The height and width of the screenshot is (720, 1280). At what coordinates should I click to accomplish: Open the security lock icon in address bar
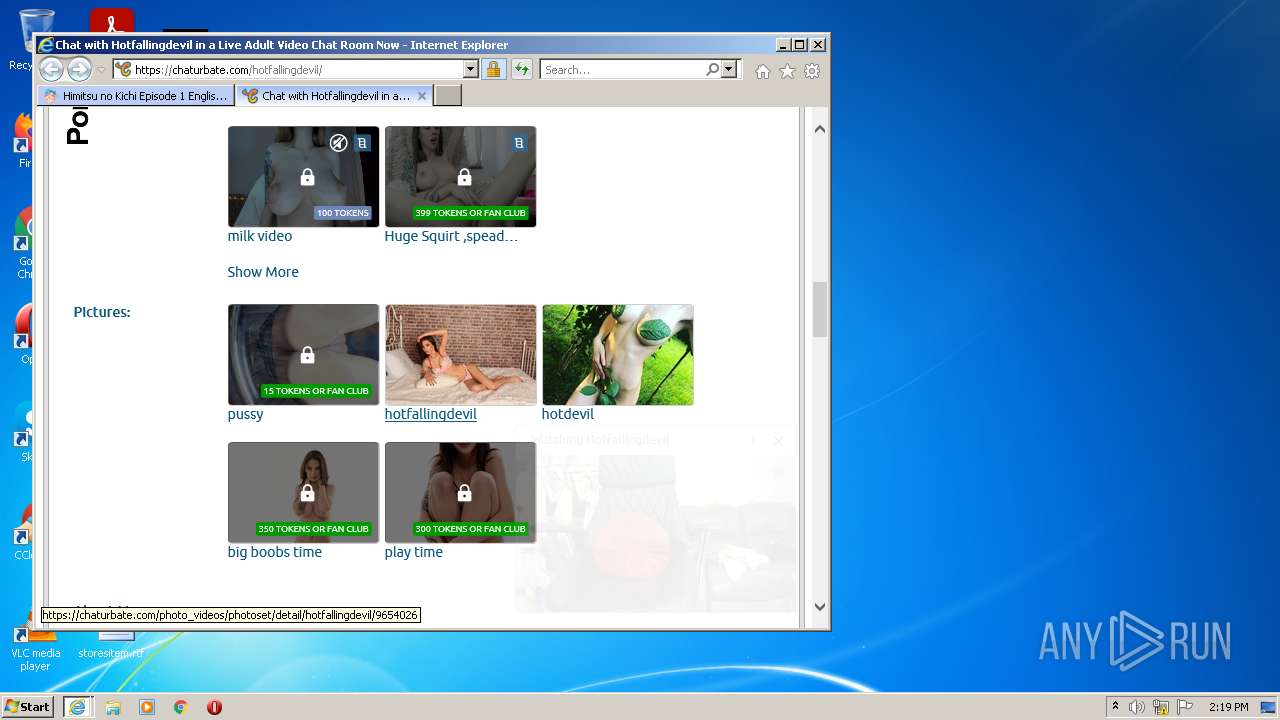coord(493,69)
